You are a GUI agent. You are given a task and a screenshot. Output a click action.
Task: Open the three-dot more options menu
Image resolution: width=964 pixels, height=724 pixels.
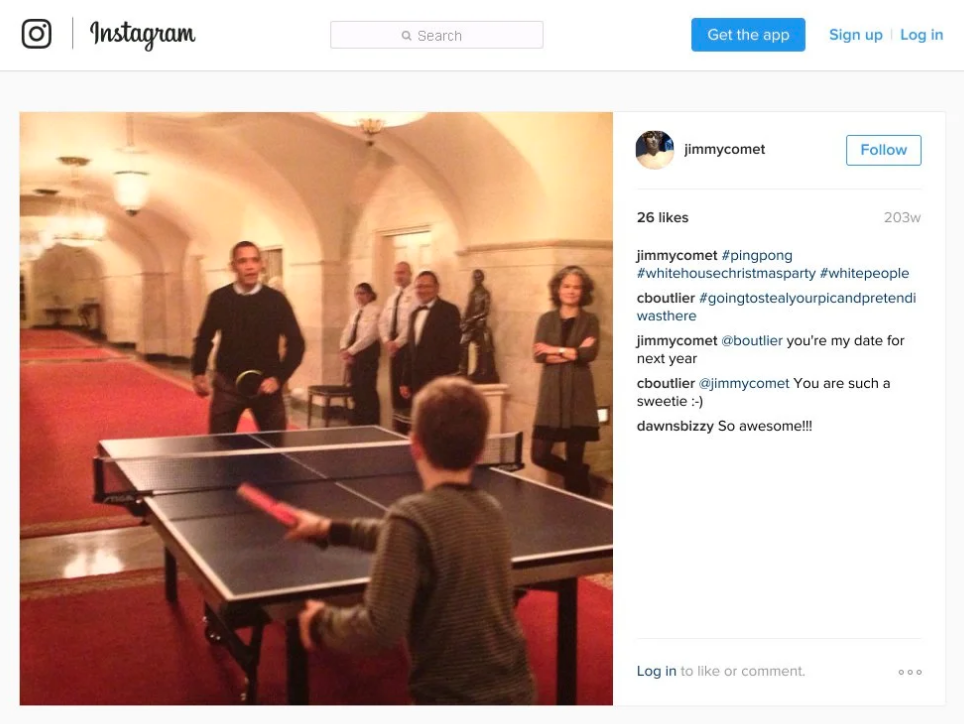tap(910, 672)
